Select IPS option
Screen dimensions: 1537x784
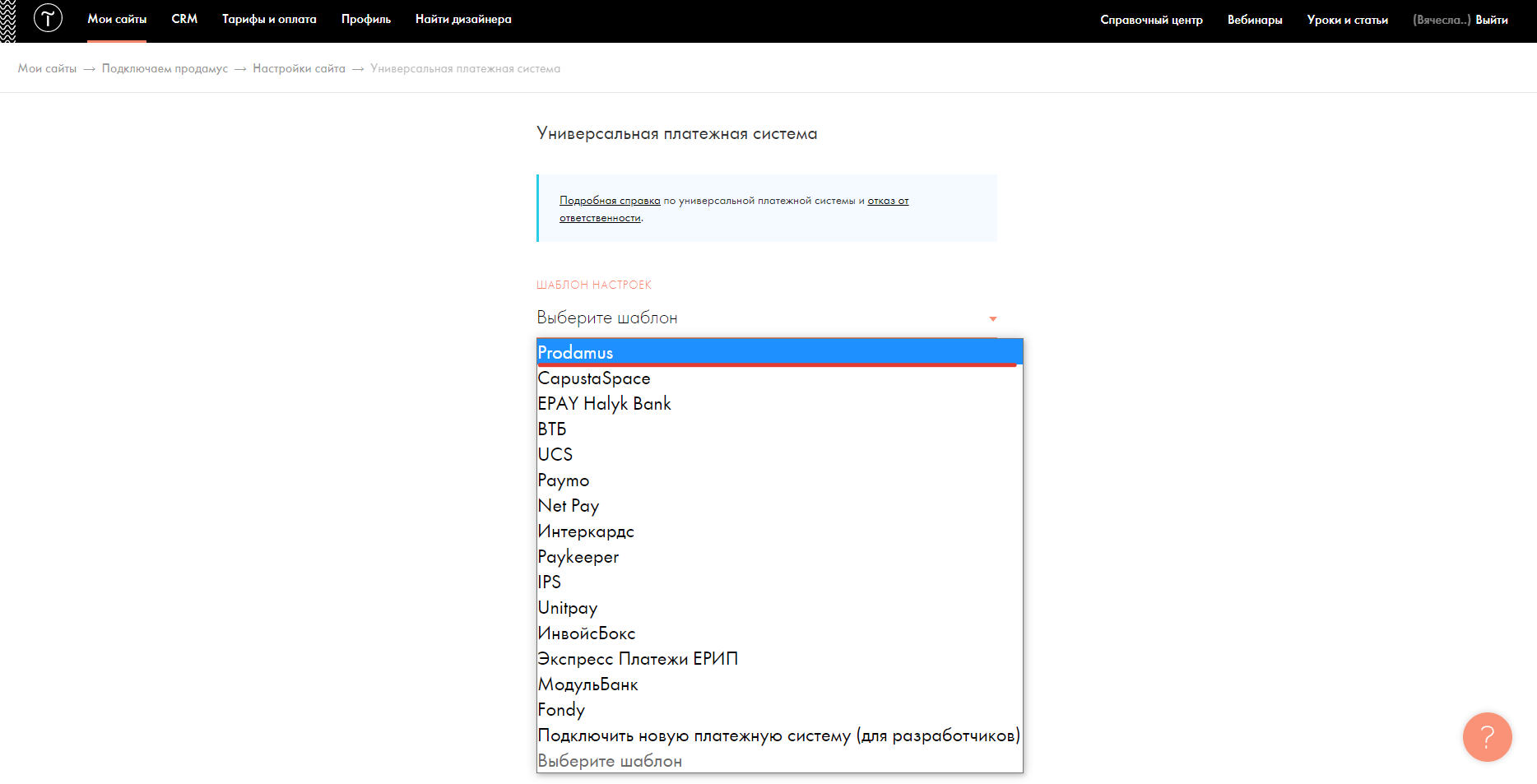780,582
